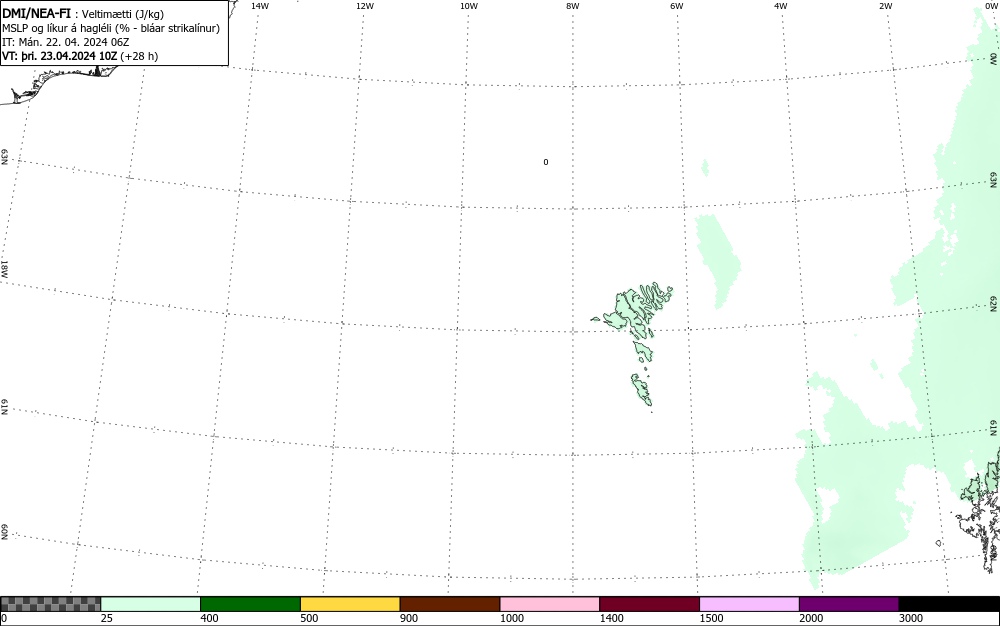This screenshot has width=1000, height=626.
Task: Click the '(+28 h)' forecast offset text
Action: click(x=139, y=56)
